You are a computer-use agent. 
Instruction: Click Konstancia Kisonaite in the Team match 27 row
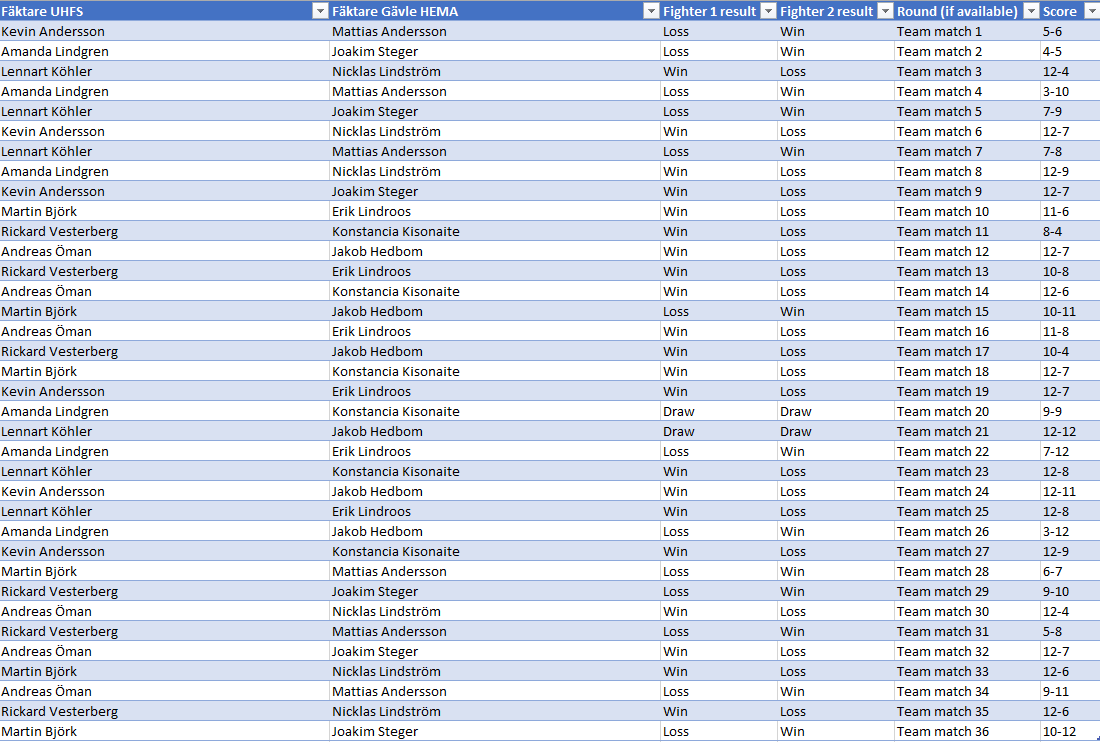coord(495,551)
